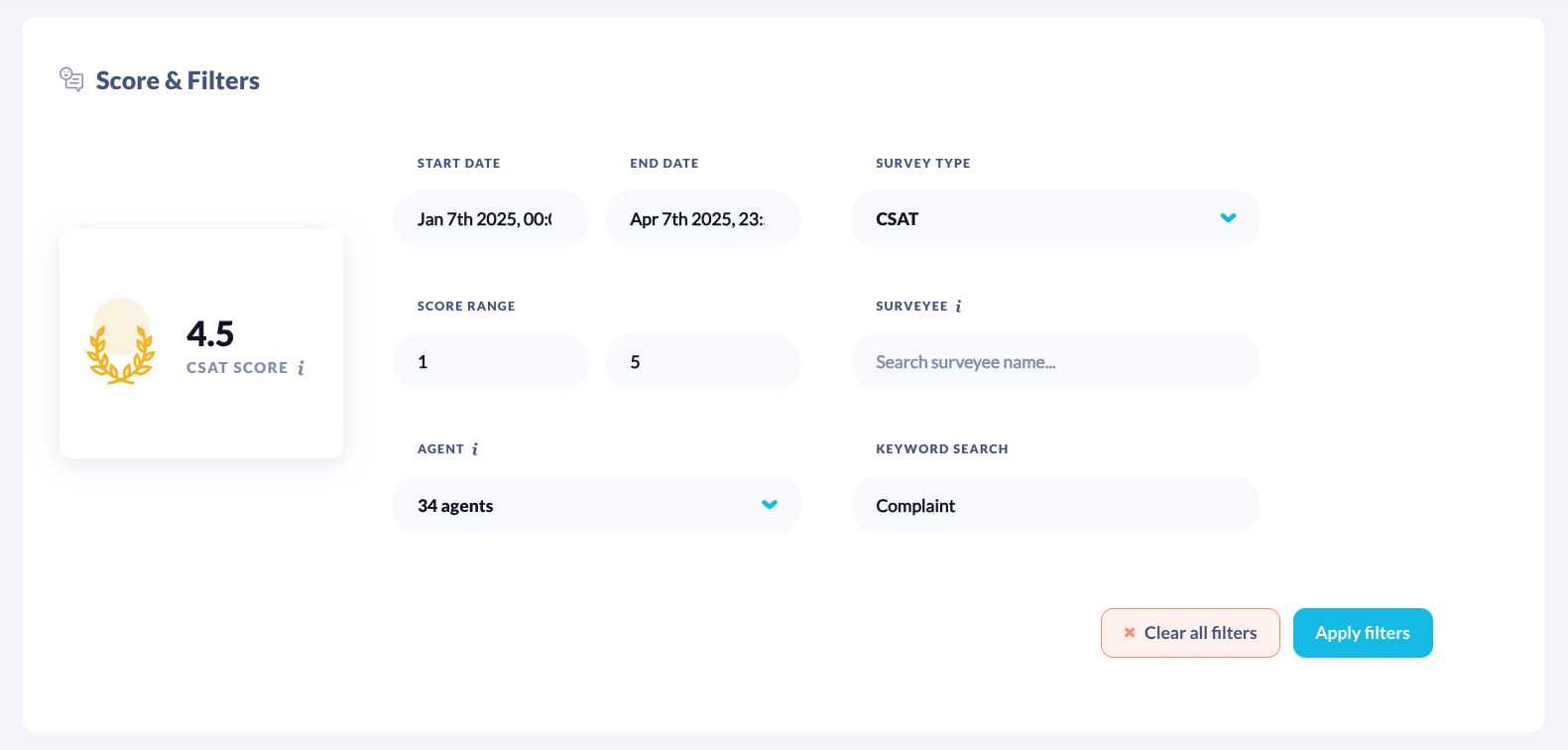Focus the maximum score range field
Screen dimensions: 1568x750
pos(702,362)
